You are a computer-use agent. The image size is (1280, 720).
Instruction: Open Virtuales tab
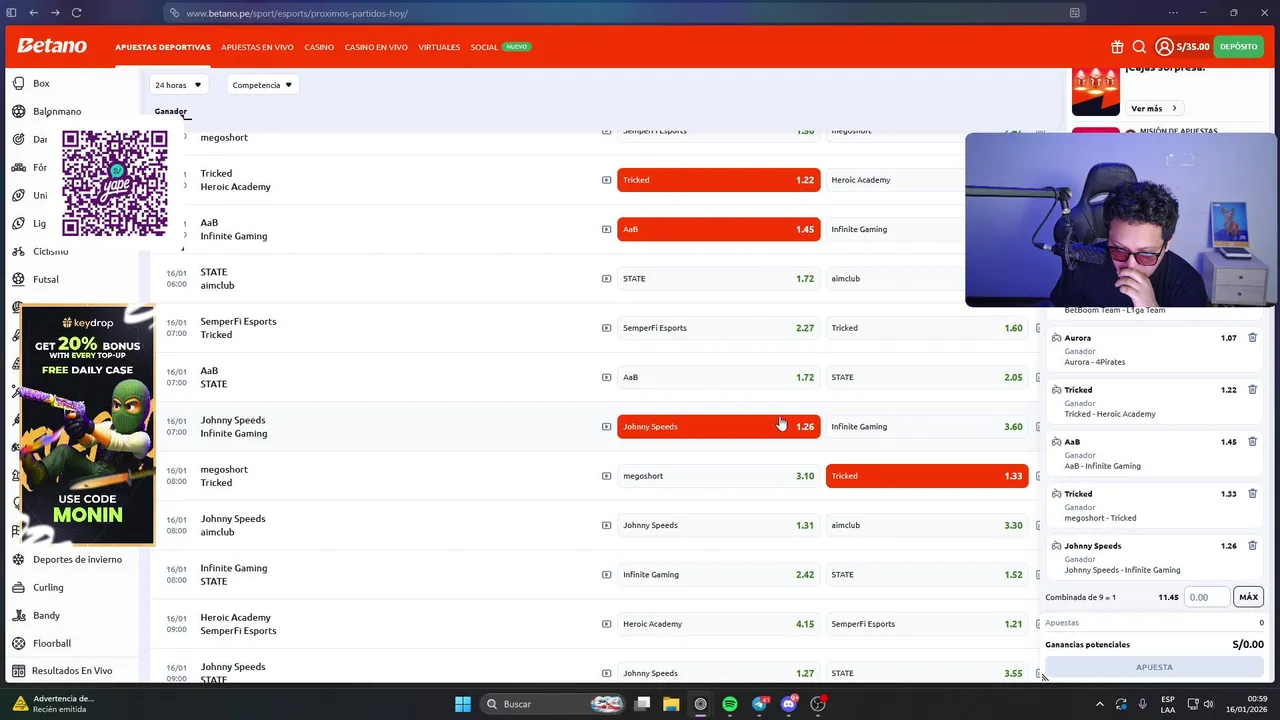[439, 47]
